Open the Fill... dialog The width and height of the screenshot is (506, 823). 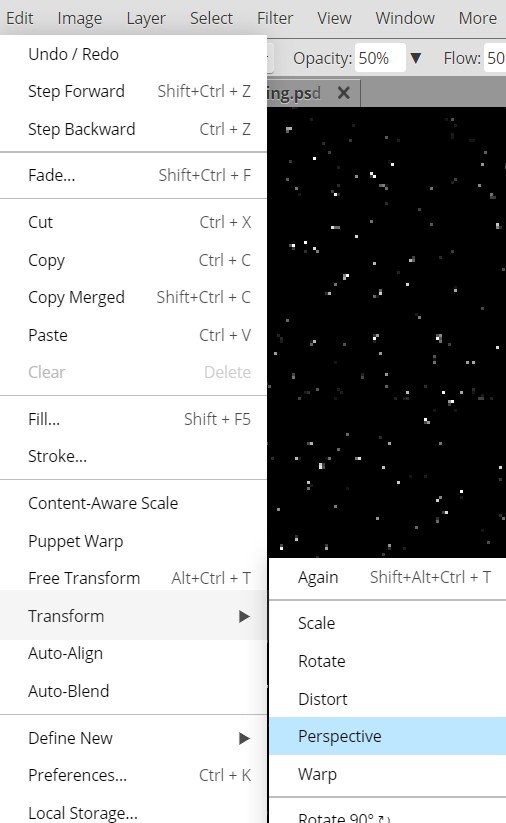pos(133,419)
